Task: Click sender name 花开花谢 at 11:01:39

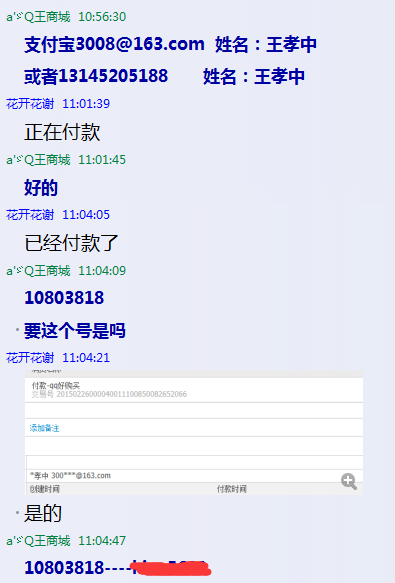Action: pos(30,104)
